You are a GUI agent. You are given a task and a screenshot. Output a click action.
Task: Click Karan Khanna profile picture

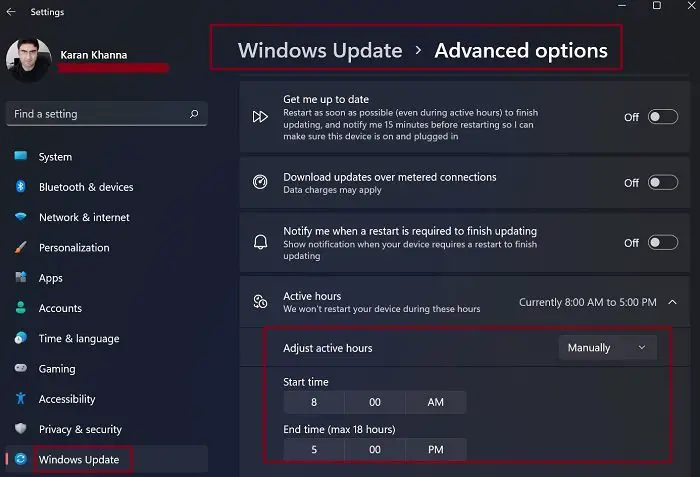28,60
